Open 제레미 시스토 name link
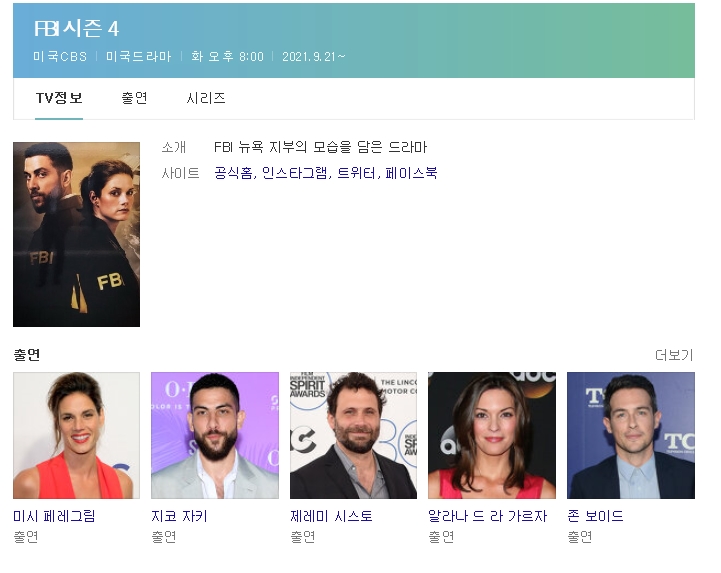 pyautogui.click(x=331, y=516)
